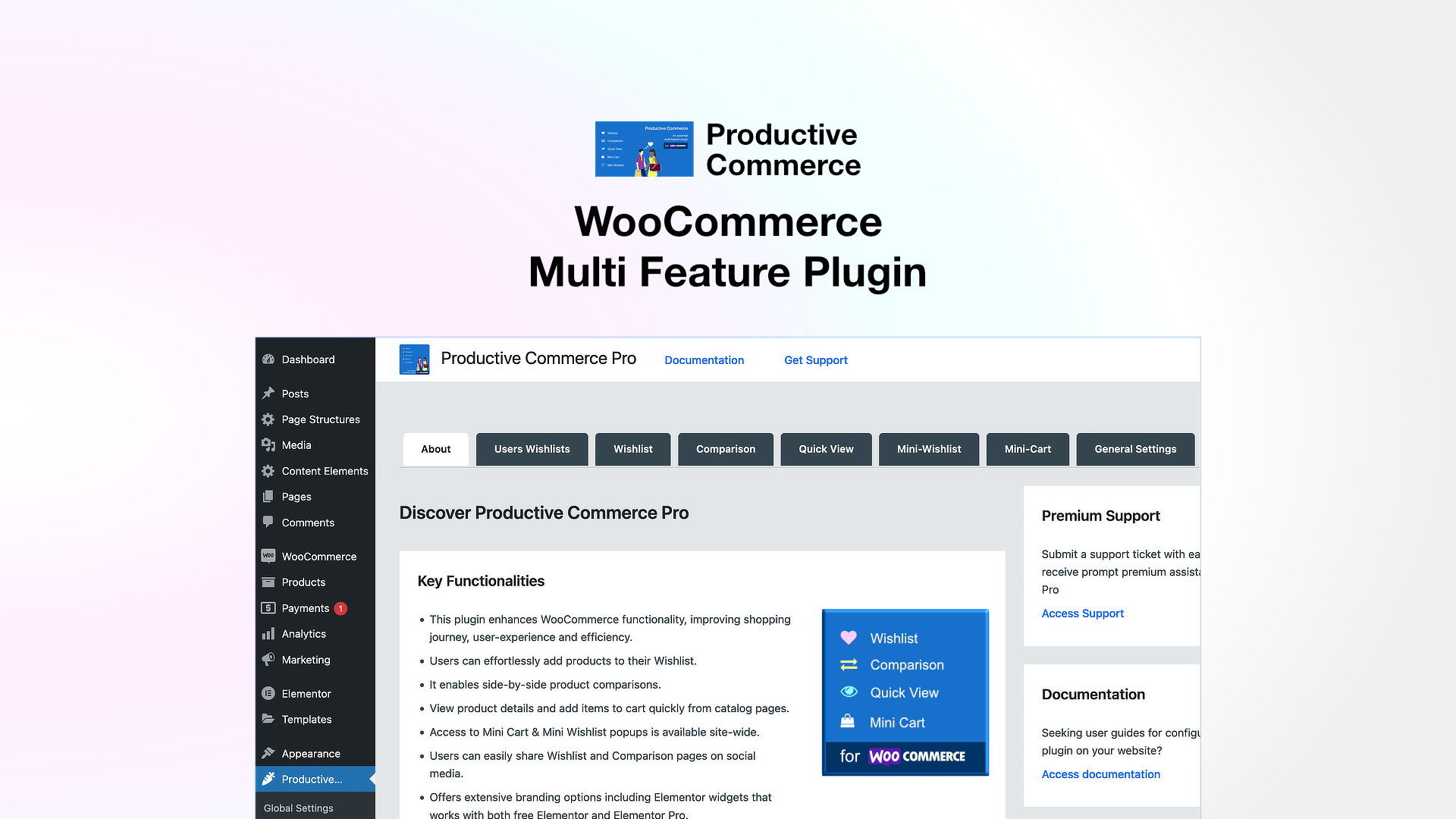Click the Dashboard gauge icon in sidebar
The height and width of the screenshot is (819, 1456).
[x=268, y=359]
